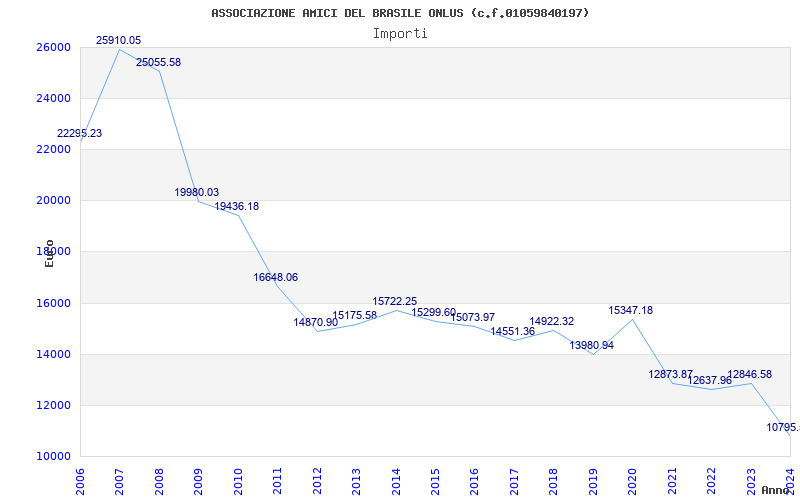This screenshot has height=500, width=800.
Task: Click the y-axis tick 10000
Action: [x=53, y=456]
